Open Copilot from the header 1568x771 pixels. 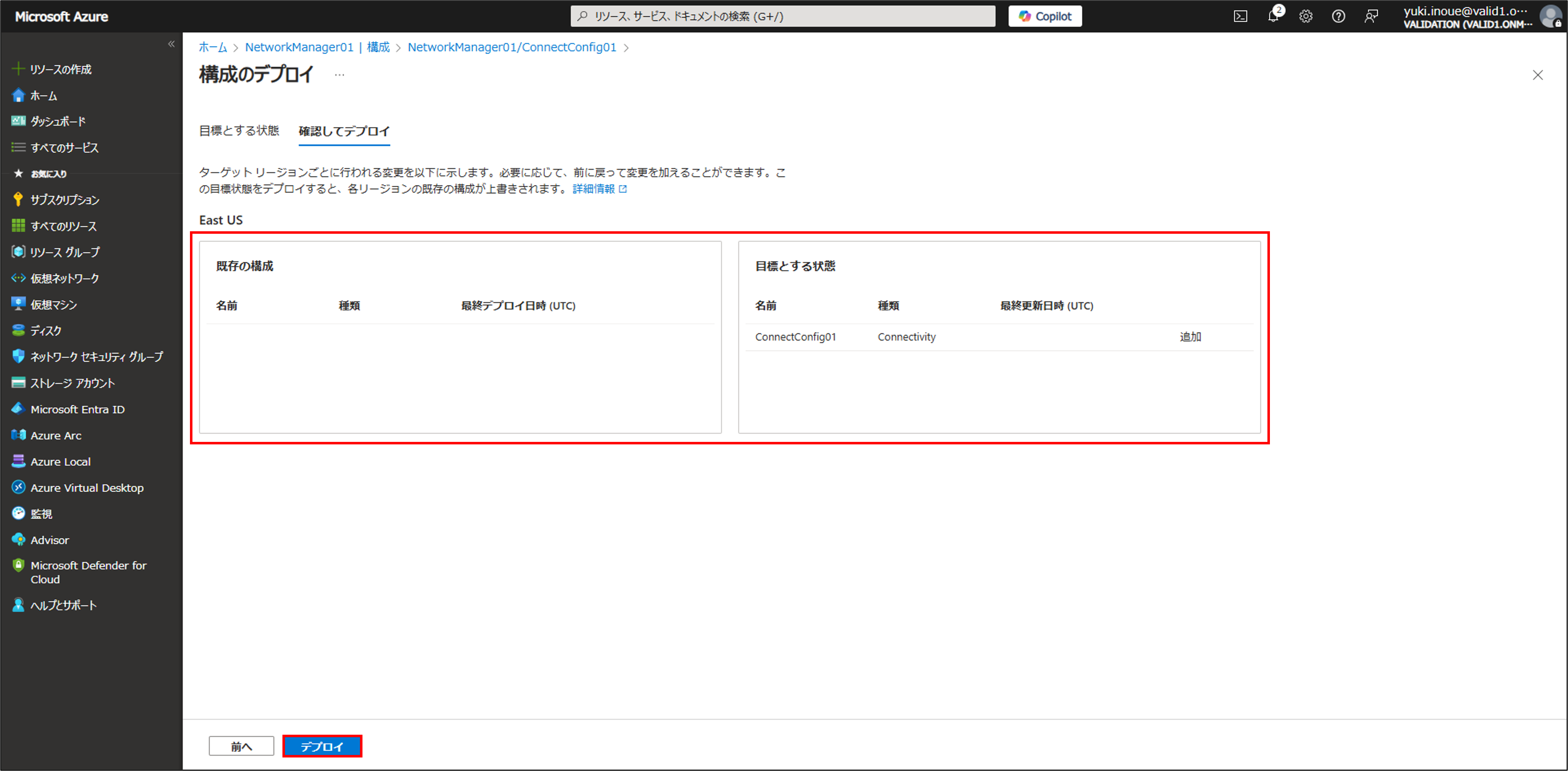pos(1044,16)
